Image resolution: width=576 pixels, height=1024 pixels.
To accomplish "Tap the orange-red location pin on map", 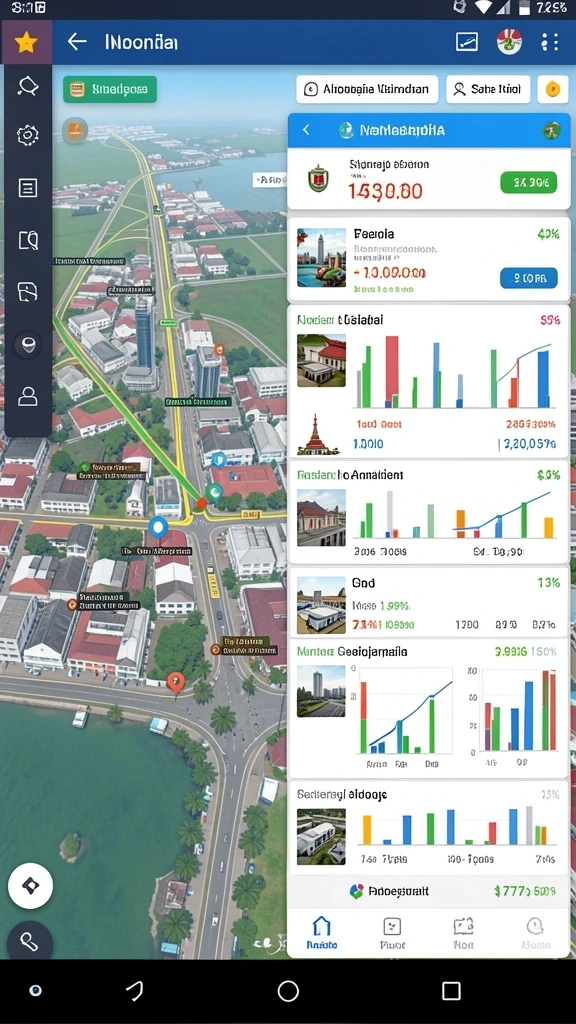I will coord(175,682).
